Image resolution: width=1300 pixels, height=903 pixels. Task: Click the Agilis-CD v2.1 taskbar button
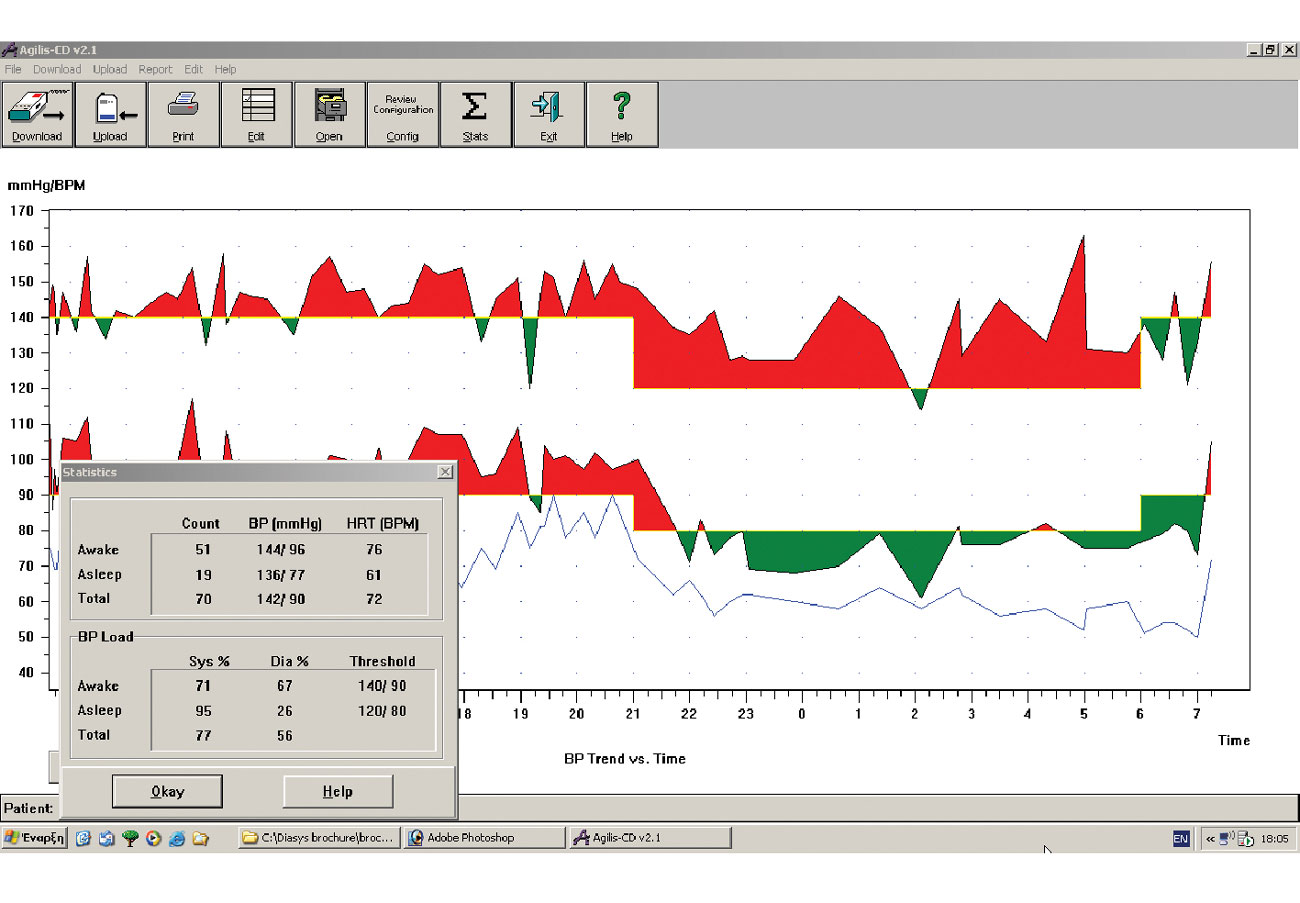[x=649, y=838]
